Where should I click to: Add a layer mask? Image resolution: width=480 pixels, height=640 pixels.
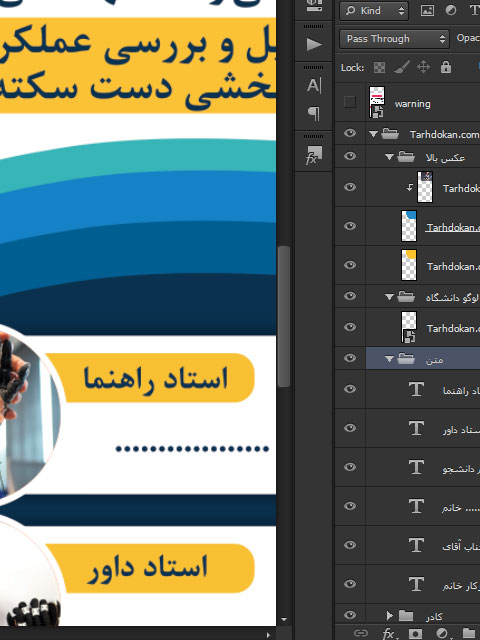415,633
